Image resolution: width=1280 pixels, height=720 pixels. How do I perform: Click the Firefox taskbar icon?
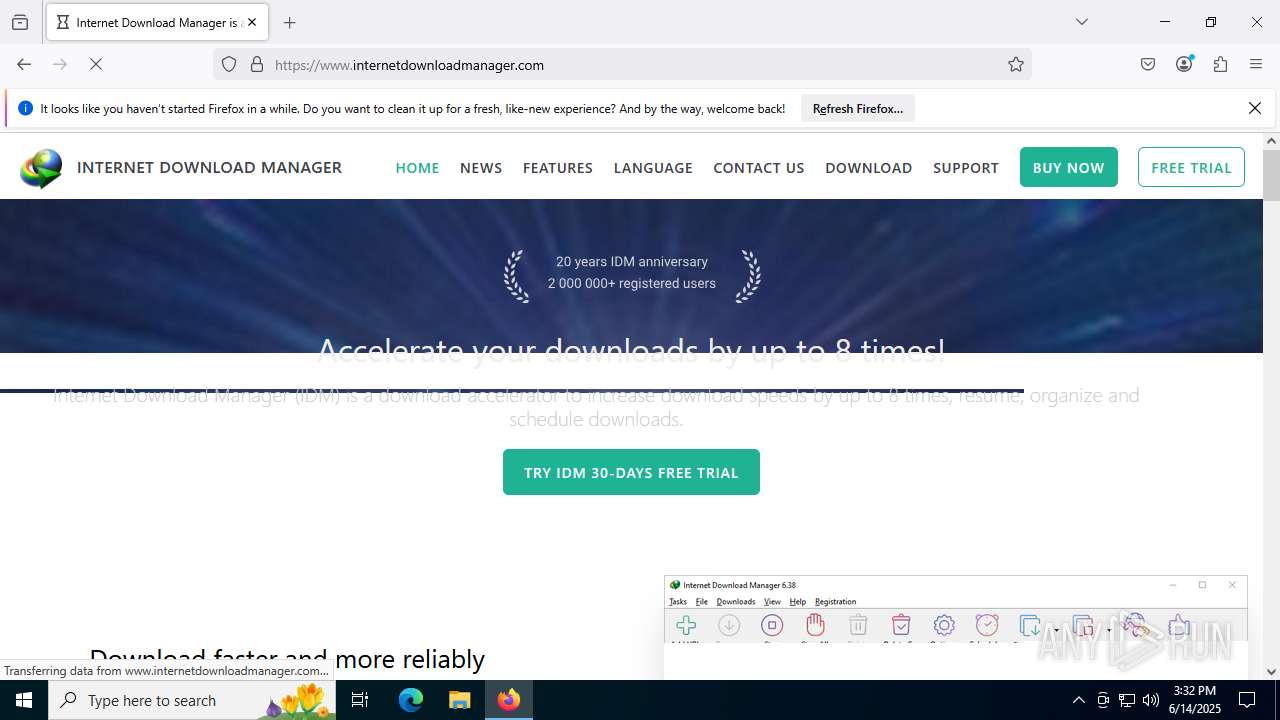(509, 700)
